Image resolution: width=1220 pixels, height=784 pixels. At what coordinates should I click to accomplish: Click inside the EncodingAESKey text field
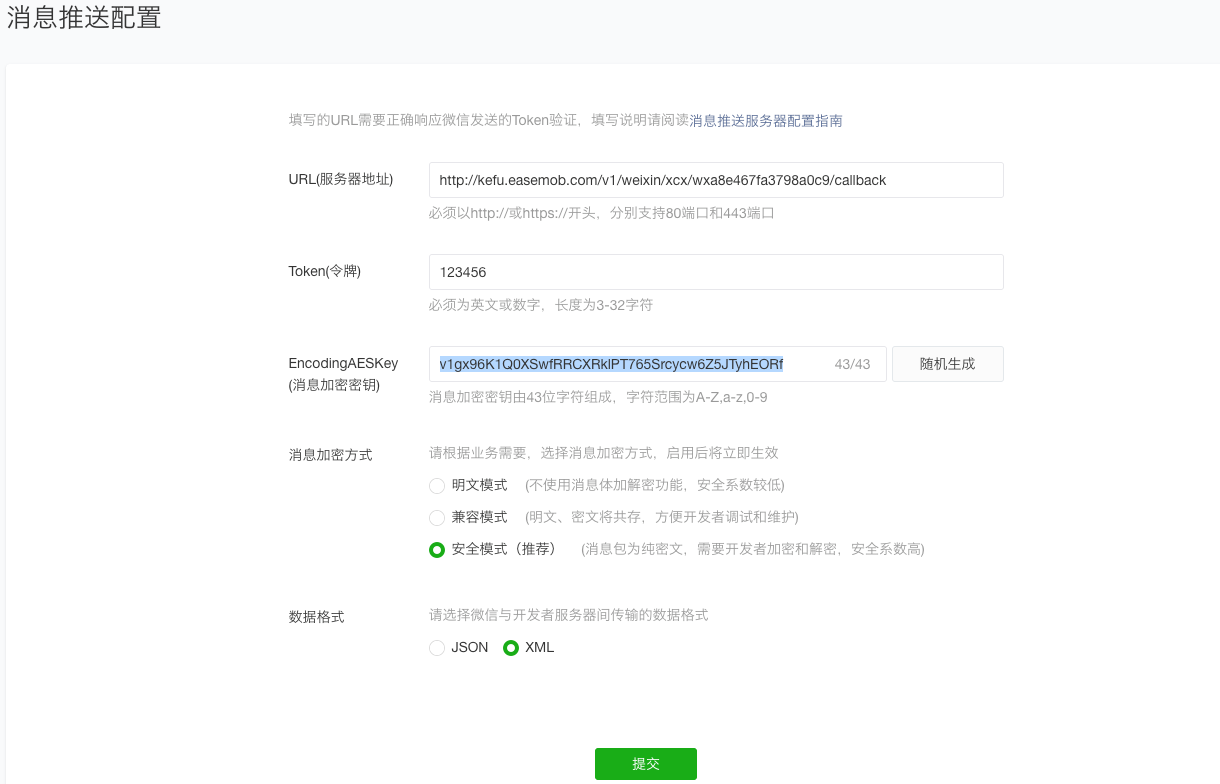(x=630, y=364)
